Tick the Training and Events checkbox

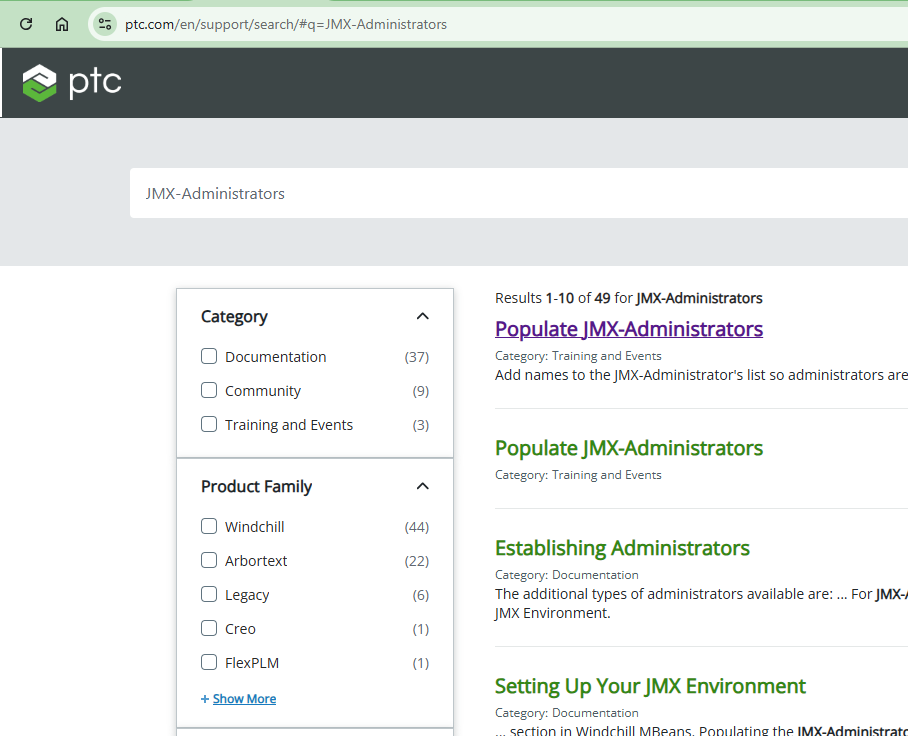click(x=209, y=424)
